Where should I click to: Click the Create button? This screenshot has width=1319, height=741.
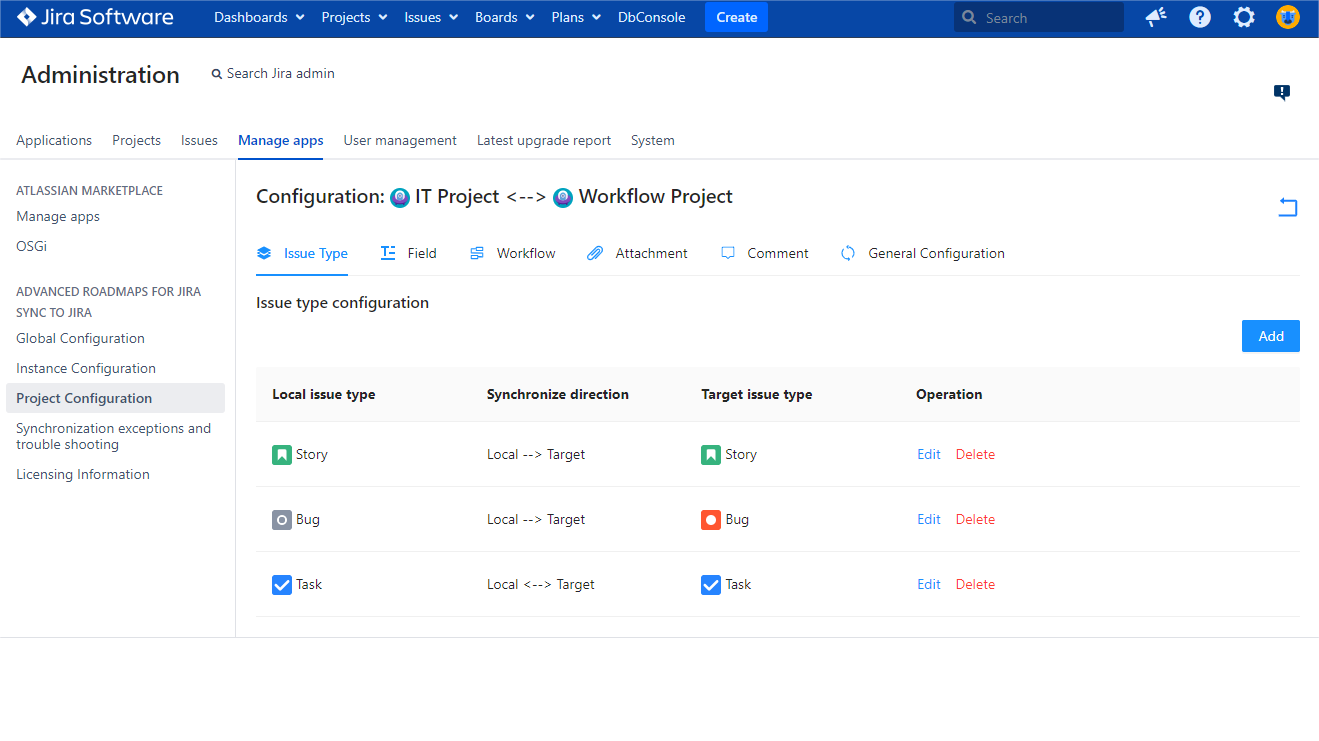(737, 17)
